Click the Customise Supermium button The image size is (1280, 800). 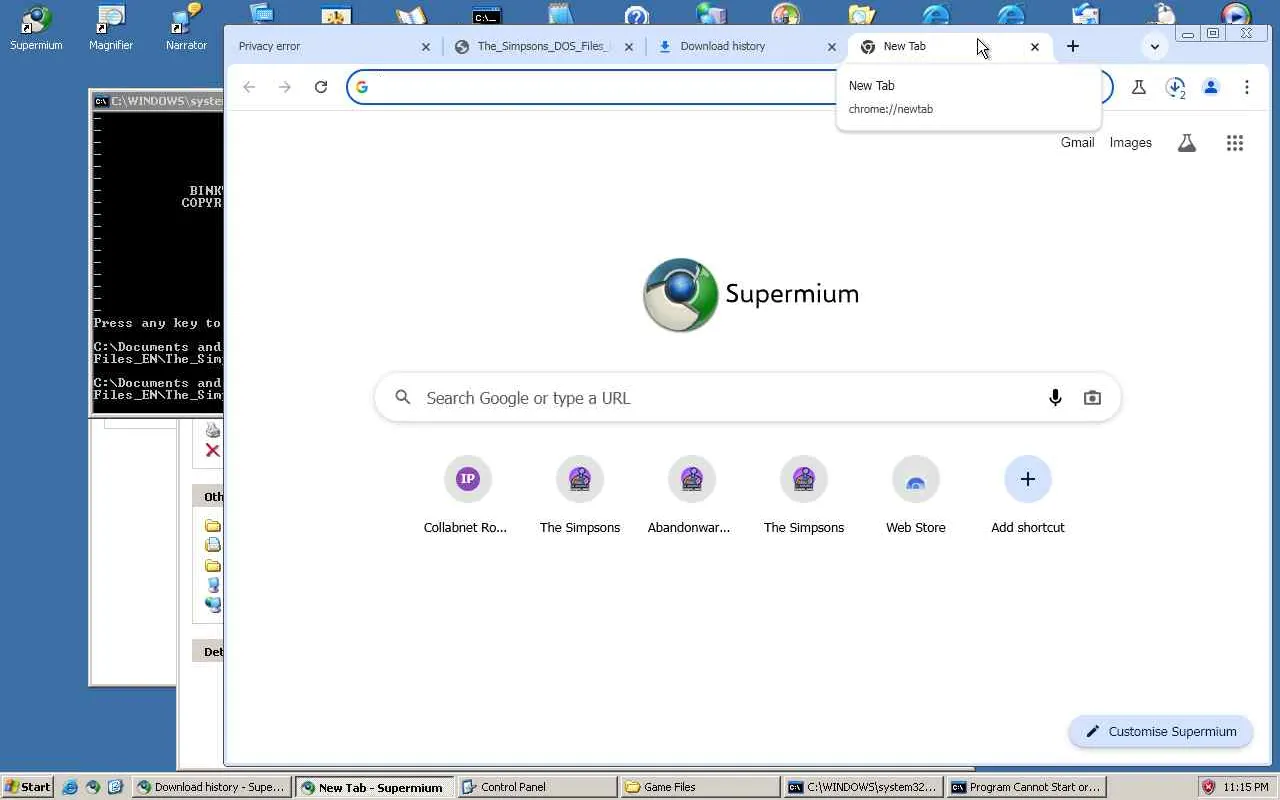point(1160,732)
